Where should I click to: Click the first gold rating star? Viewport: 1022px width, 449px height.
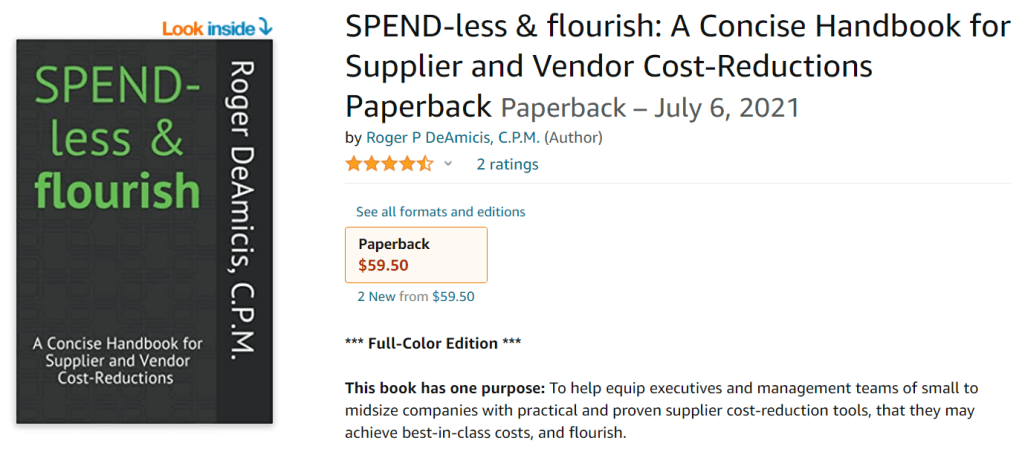[354, 164]
